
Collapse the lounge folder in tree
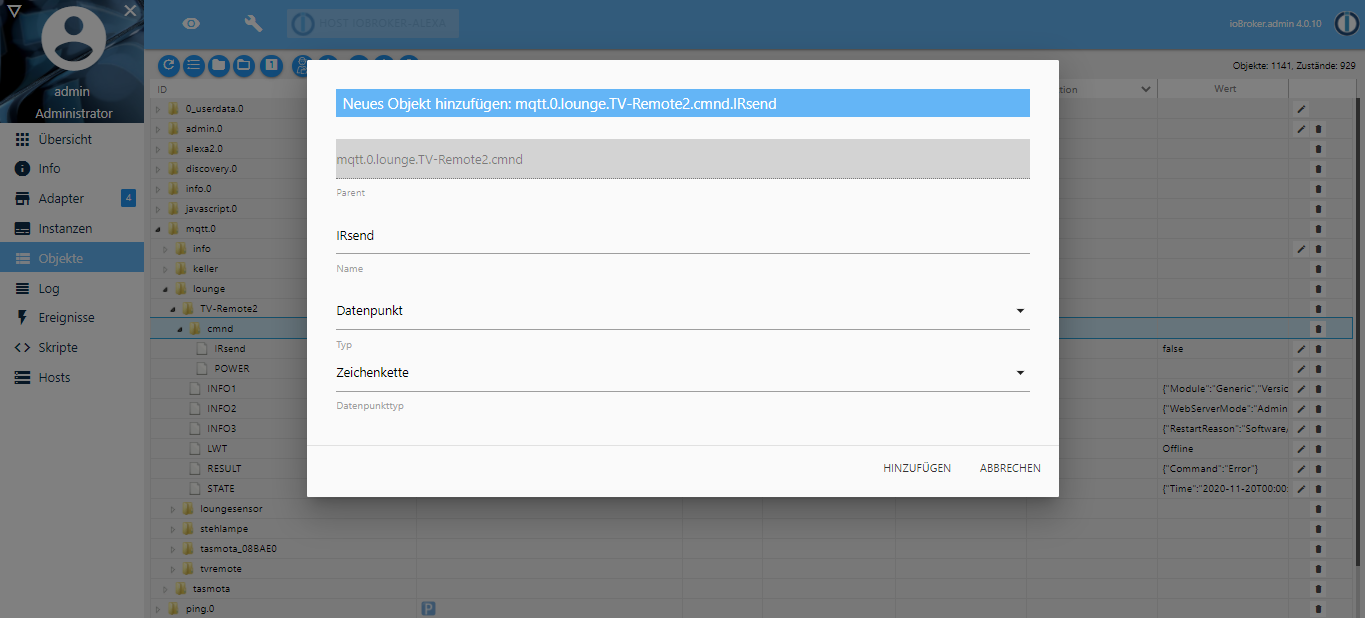[165, 288]
